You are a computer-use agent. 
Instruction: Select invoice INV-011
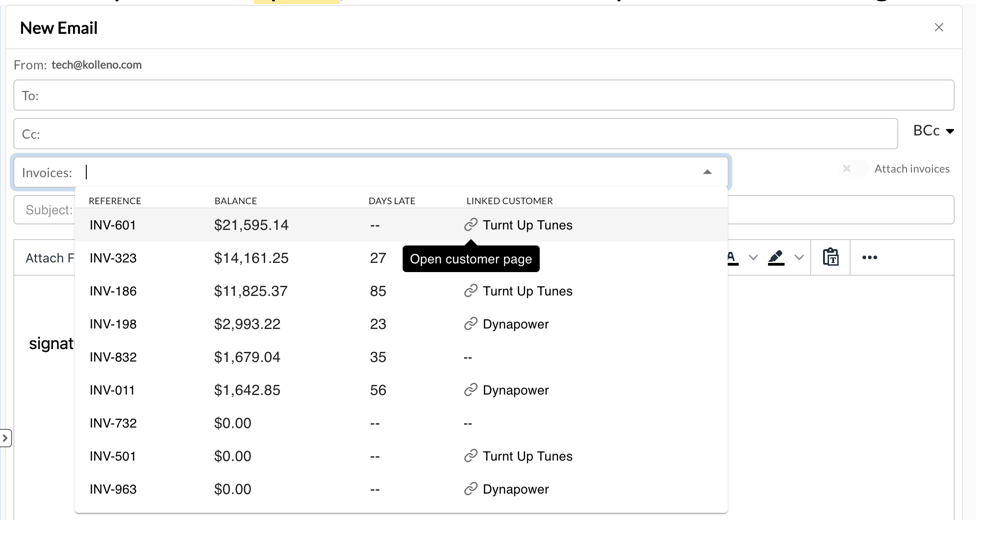(x=401, y=390)
